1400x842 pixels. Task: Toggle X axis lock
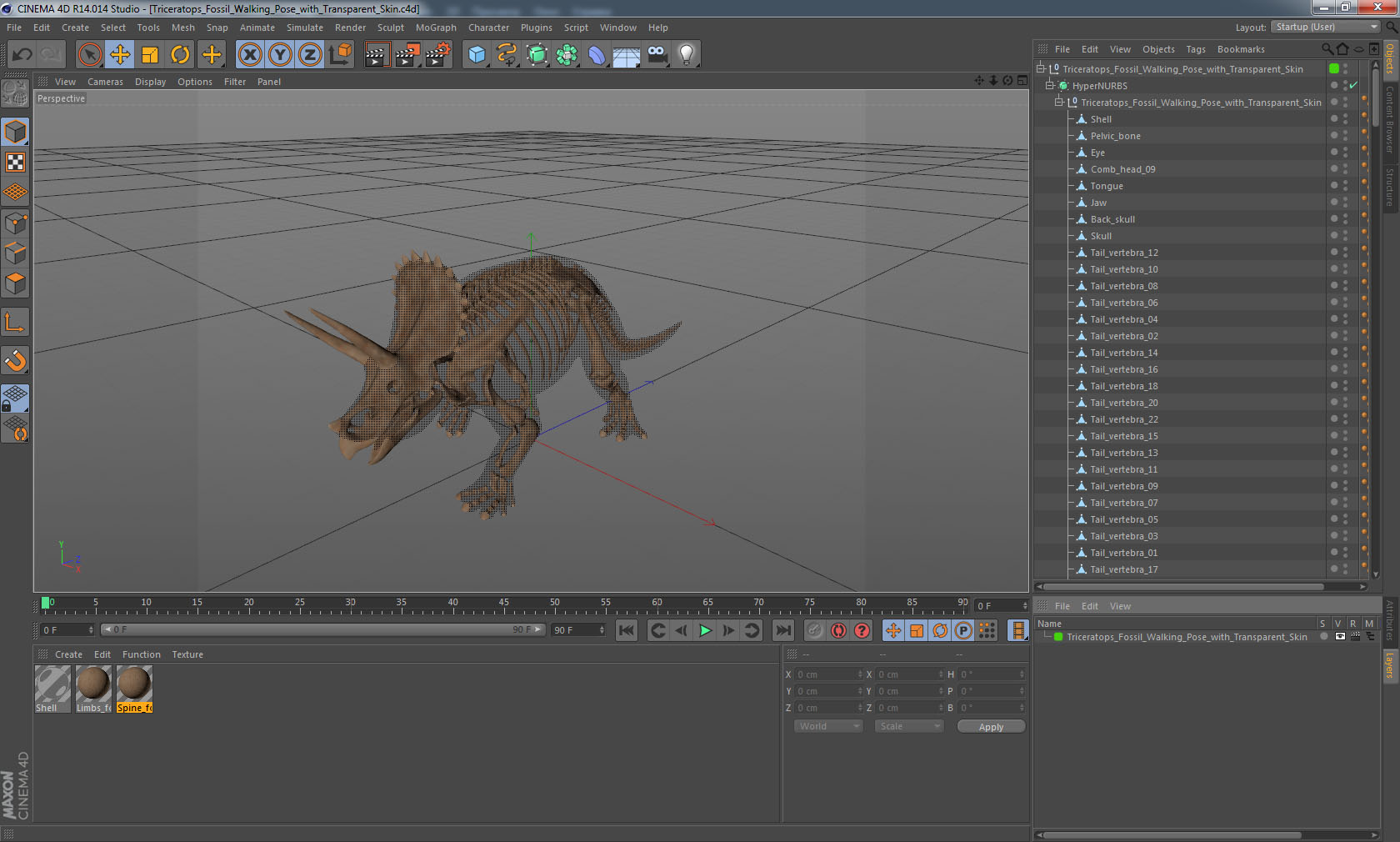coord(249,55)
